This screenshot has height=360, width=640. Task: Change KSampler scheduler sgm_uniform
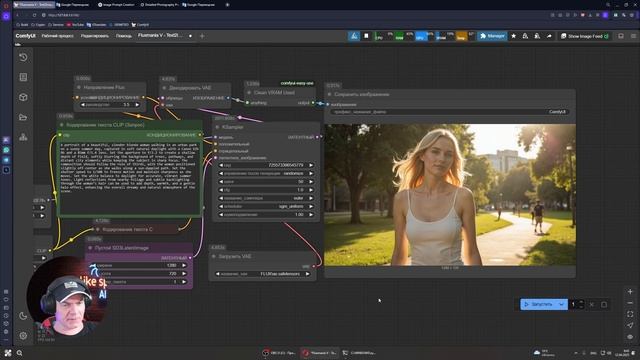coord(266,206)
